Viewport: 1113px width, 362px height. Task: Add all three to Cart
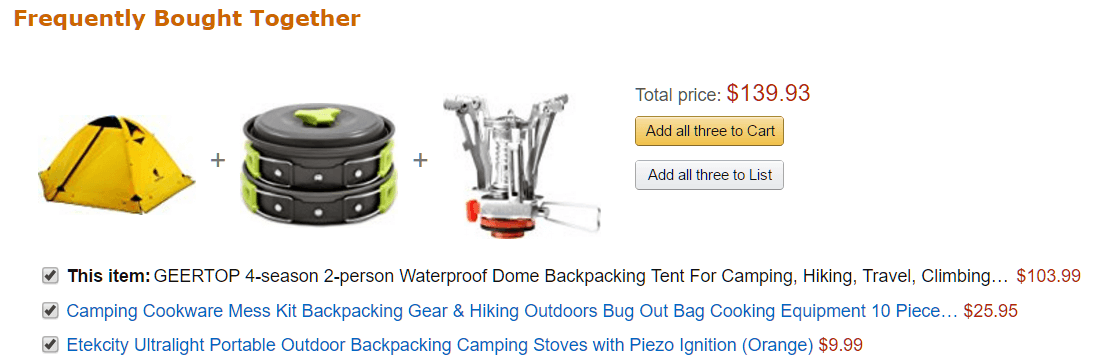709,131
